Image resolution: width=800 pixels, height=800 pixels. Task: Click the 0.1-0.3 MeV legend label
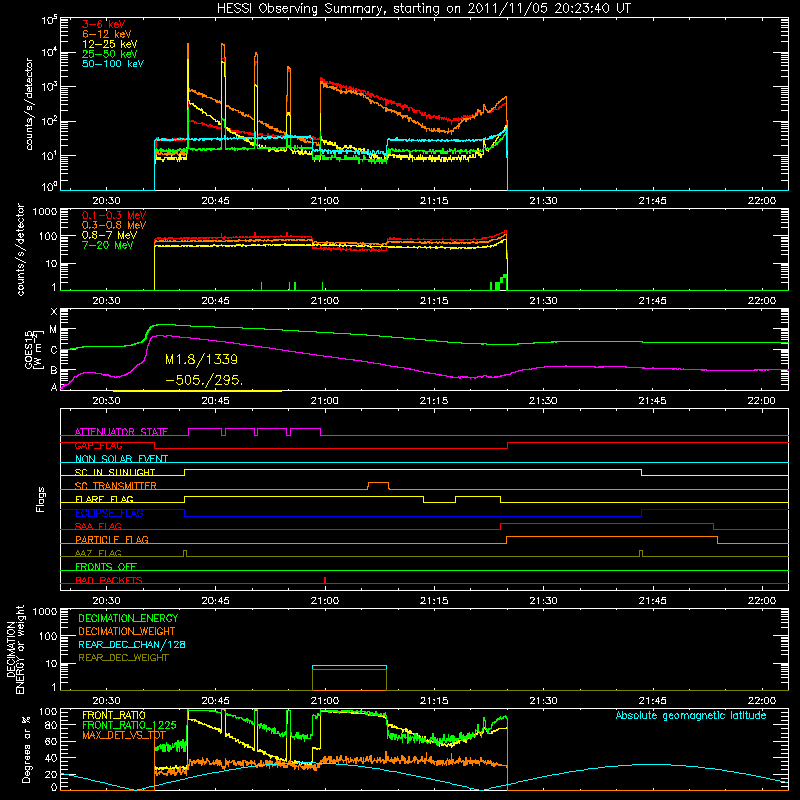point(114,215)
